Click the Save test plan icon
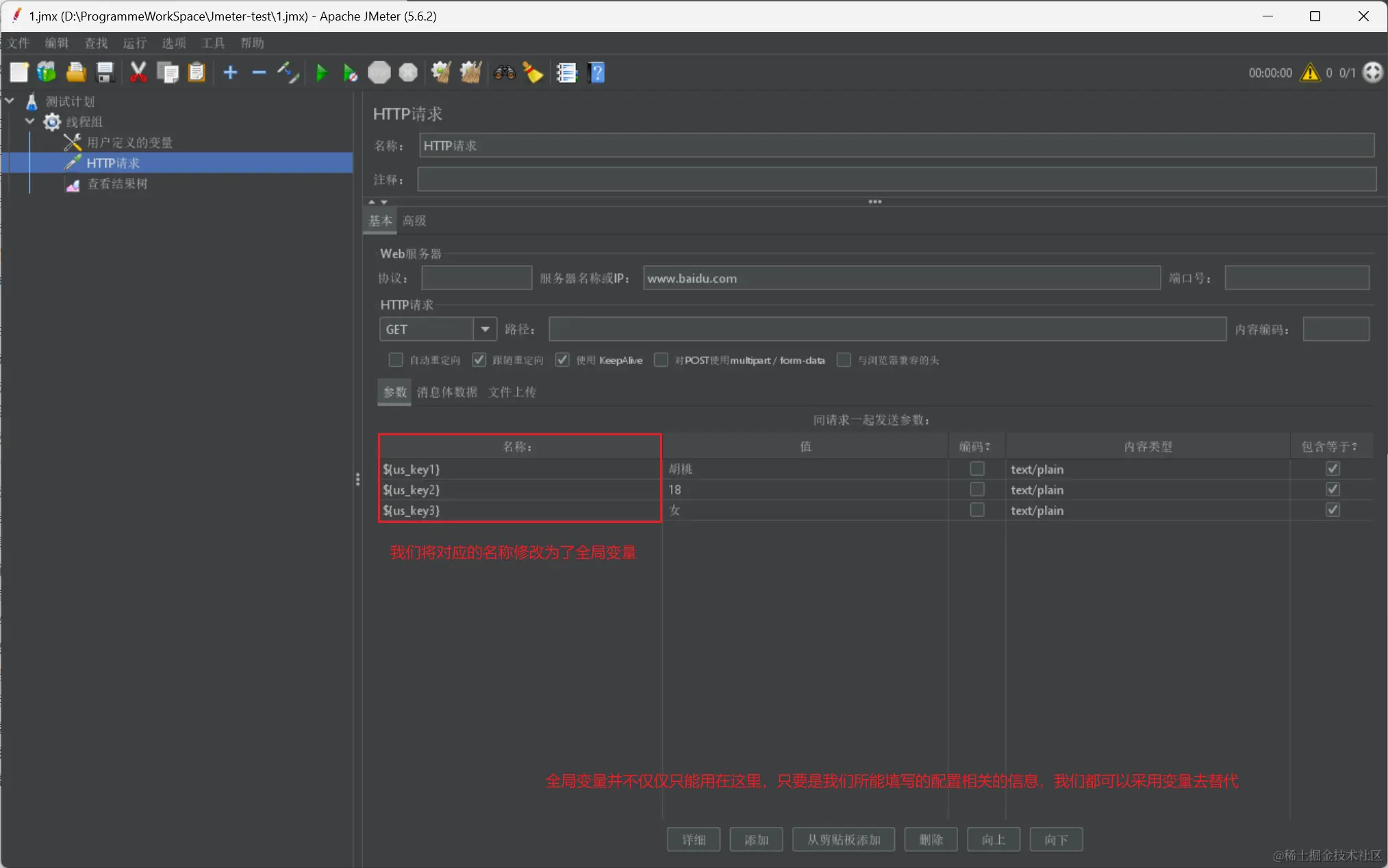 click(x=105, y=73)
